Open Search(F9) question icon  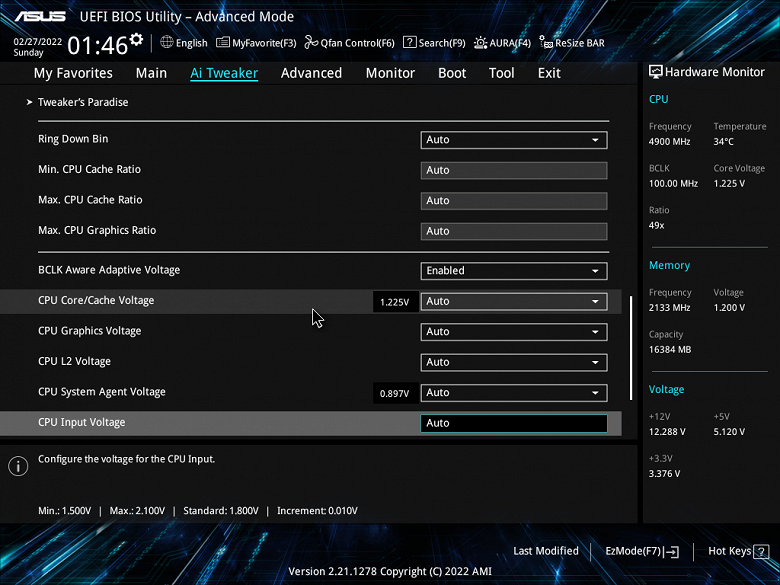point(409,42)
